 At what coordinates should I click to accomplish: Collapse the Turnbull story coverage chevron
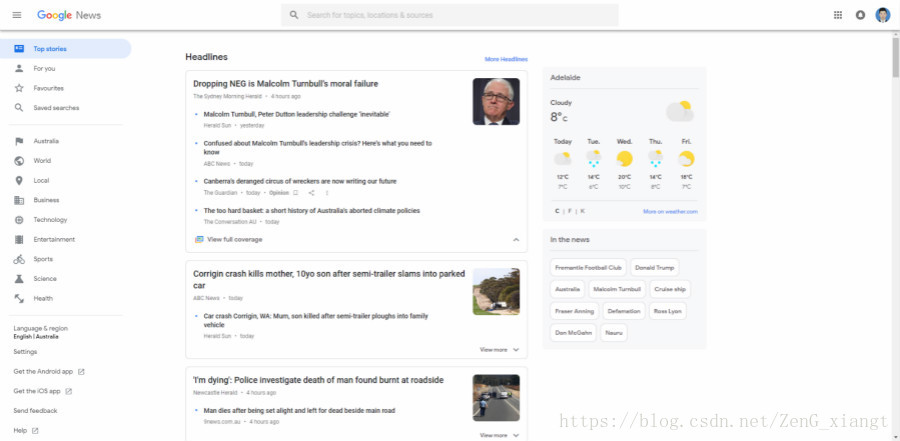pos(516,239)
